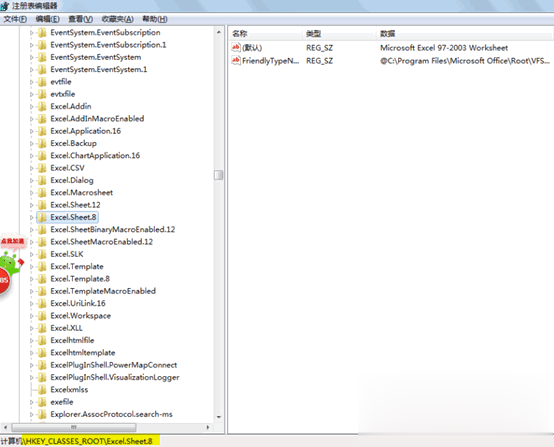Click the Excel.CSV folder icon
554x447 pixels.
pyautogui.click(x=42, y=168)
